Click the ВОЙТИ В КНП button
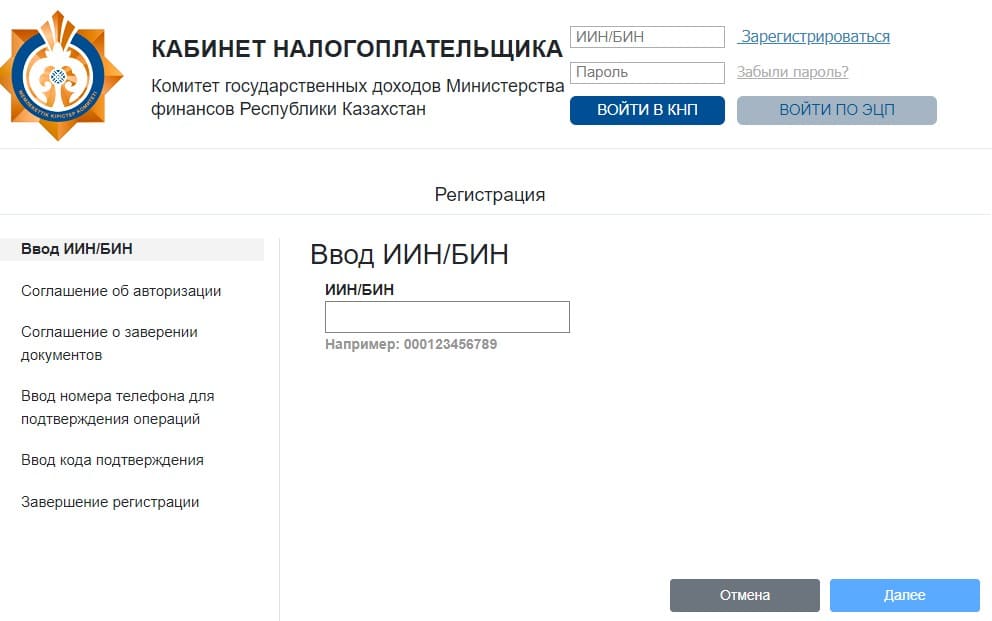The width and height of the screenshot is (992, 621). (647, 110)
